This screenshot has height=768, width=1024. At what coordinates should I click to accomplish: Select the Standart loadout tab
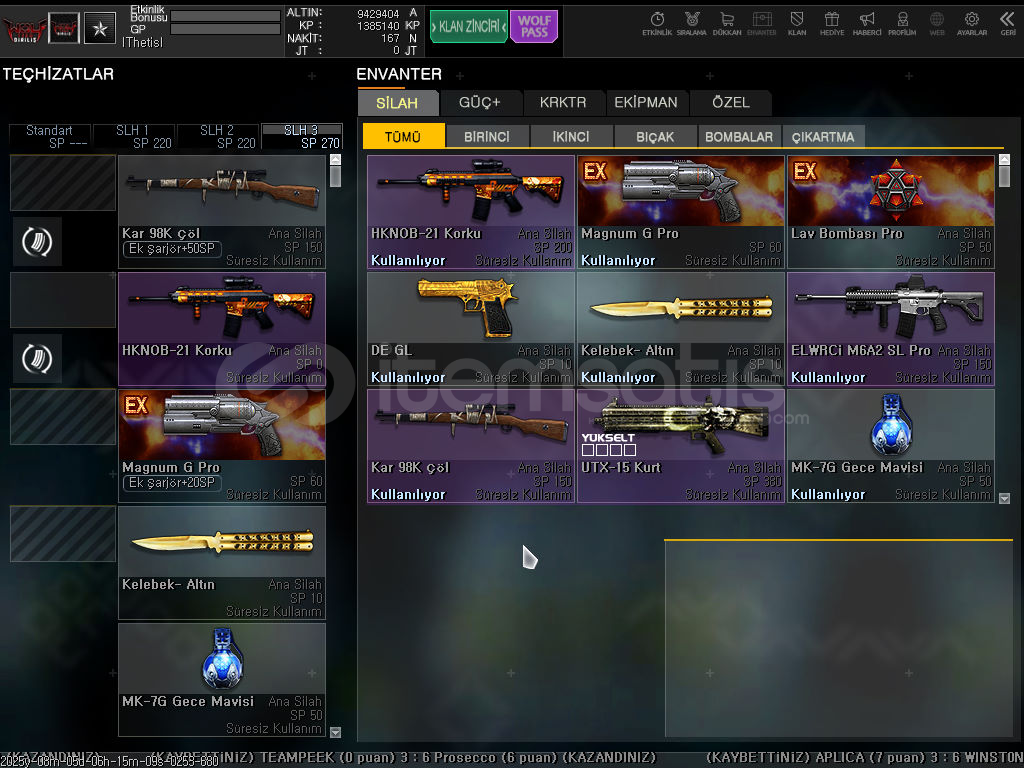(x=50, y=136)
